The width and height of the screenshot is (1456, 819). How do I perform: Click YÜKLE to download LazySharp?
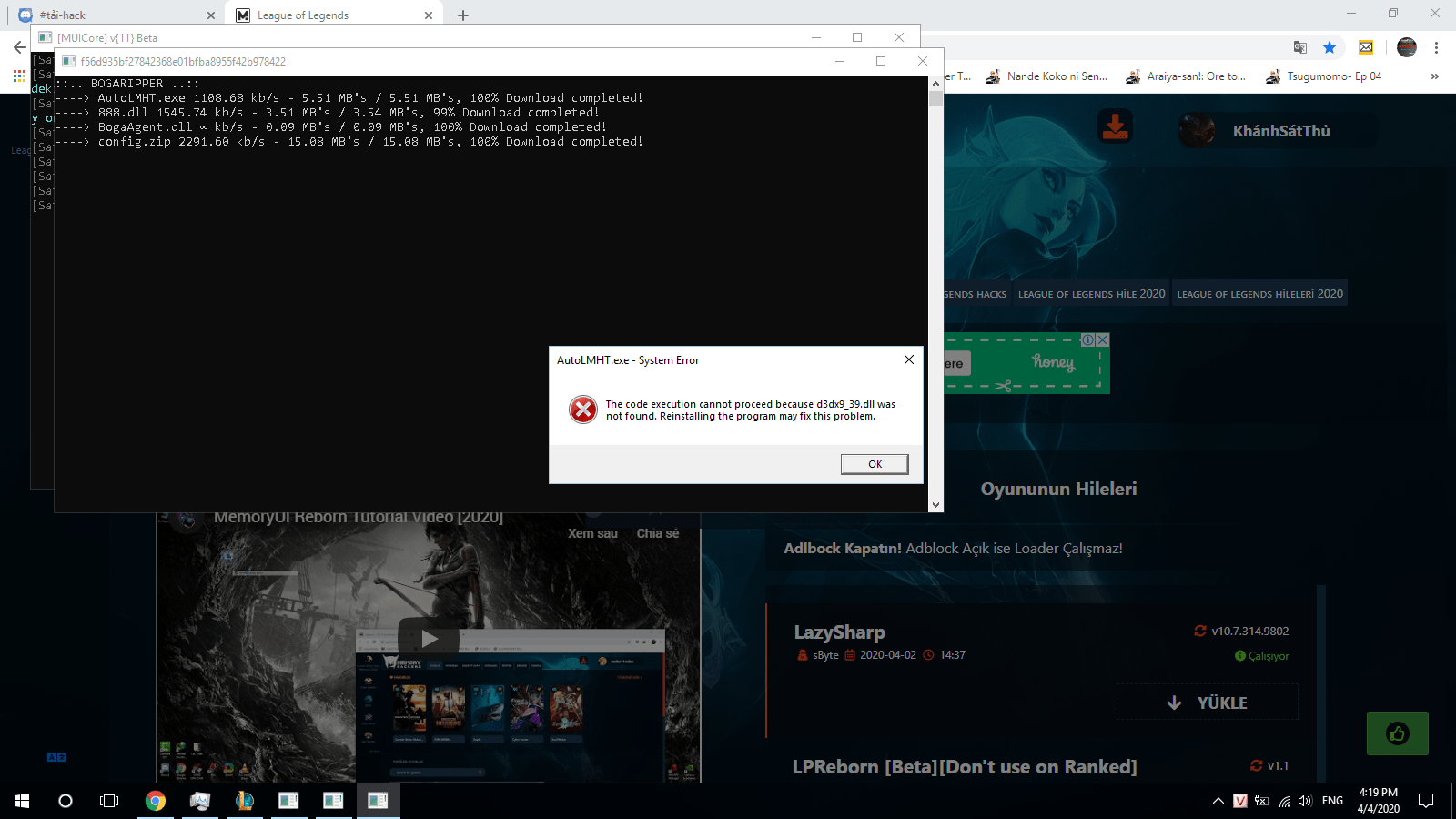[x=1208, y=703]
